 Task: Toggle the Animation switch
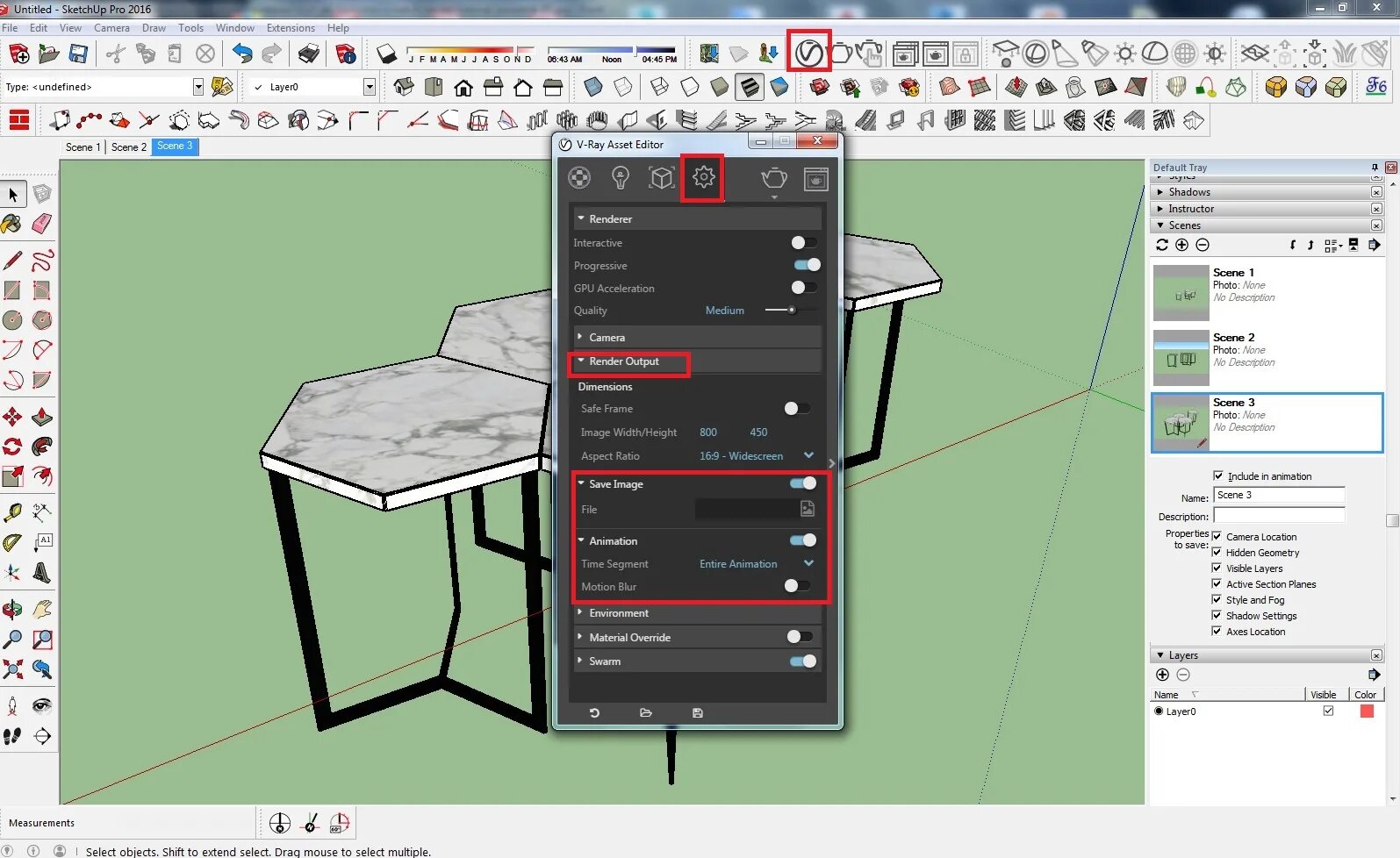(803, 540)
